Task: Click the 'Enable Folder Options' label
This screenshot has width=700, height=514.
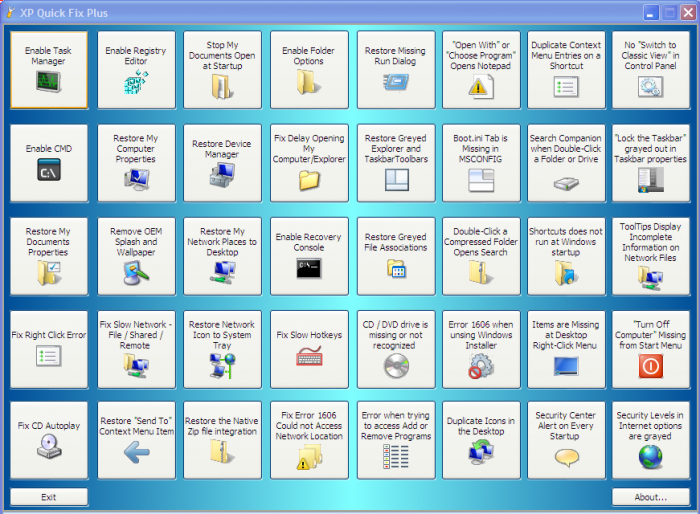Action: 308,56
